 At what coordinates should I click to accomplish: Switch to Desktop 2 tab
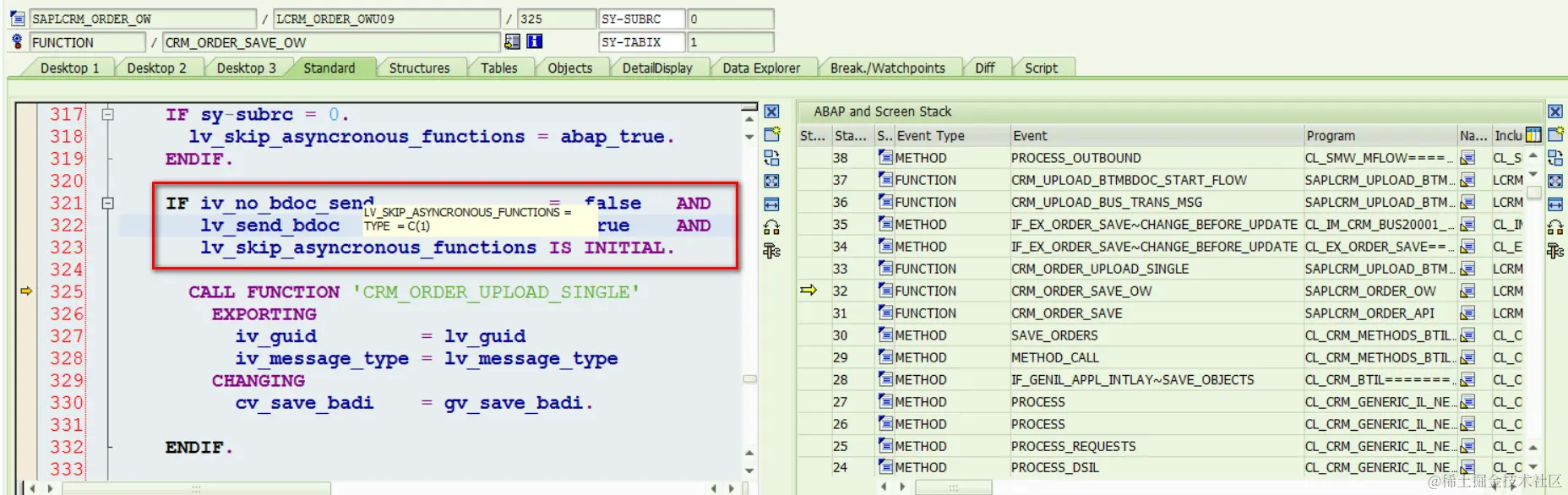[156, 68]
